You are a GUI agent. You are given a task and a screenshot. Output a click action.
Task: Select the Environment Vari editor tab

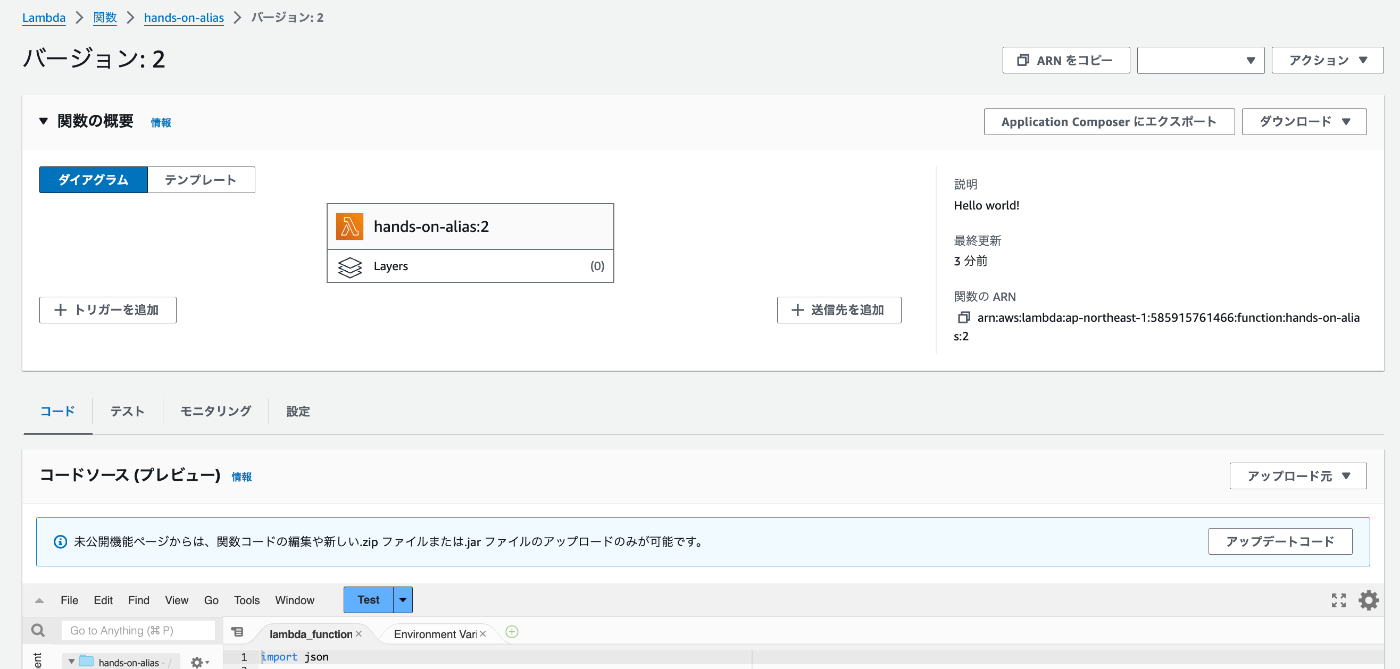tap(435, 634)
